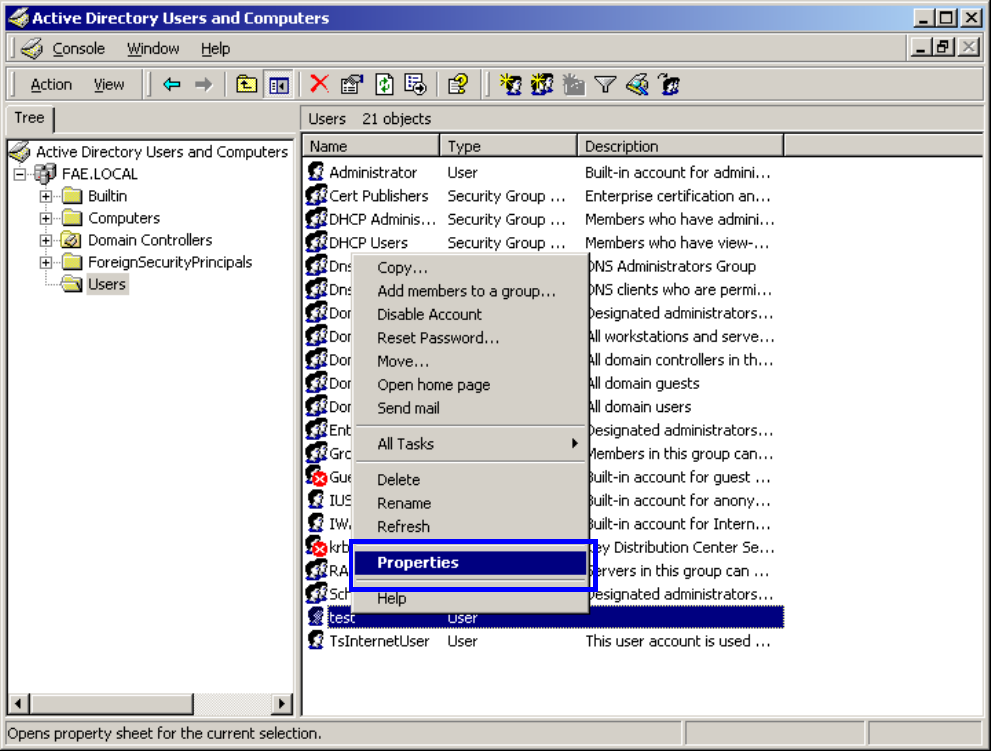
Task: Click the Domain Controllers folder icon
Action: coord(71,240)
